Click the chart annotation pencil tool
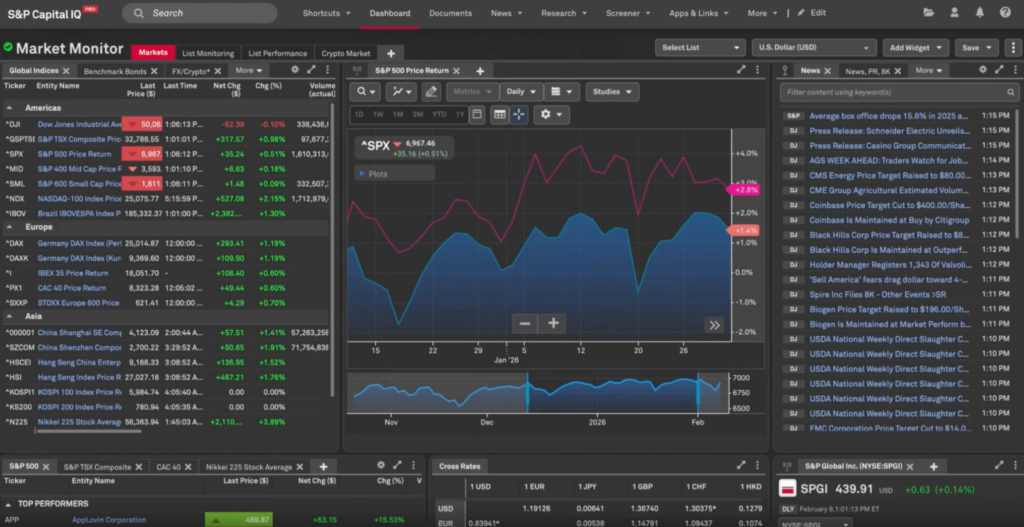Screen dimensions: 1024x527 [431, 92]
